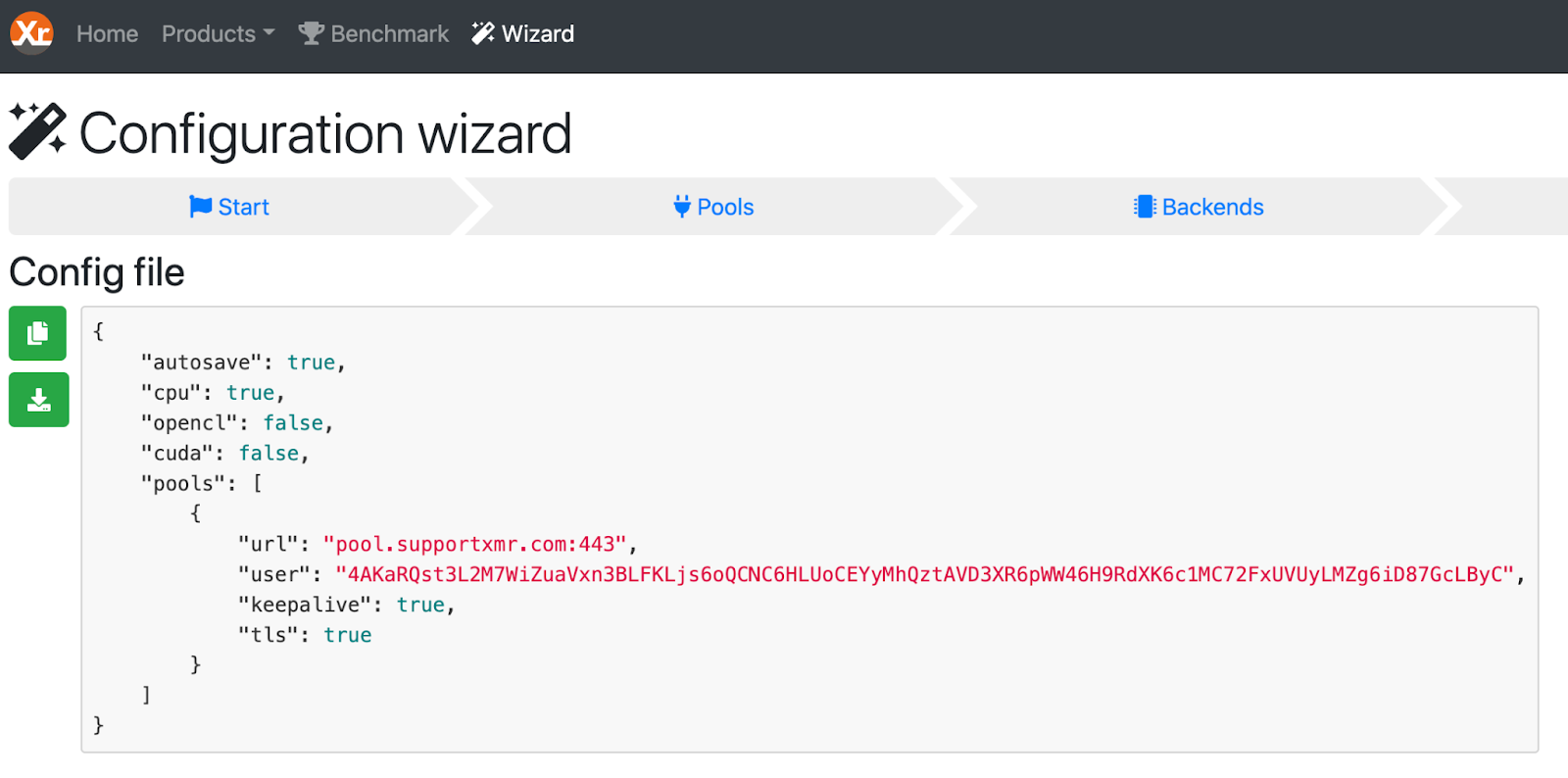
Task: Click the magic wand icon beside Wizard
Action: [483, 33]
